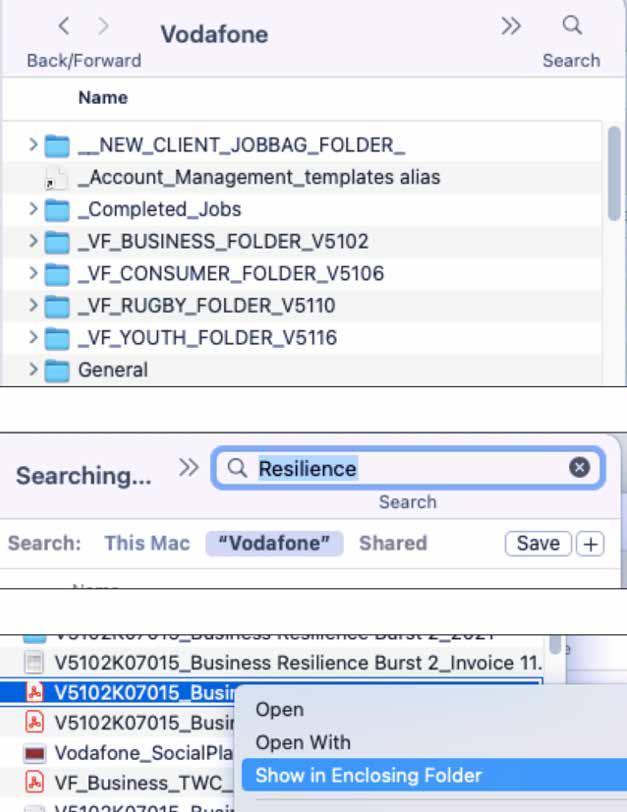The image size is (627, 812).
Task: Go back in the Vodafone Finder window
Action: (64, 25)
